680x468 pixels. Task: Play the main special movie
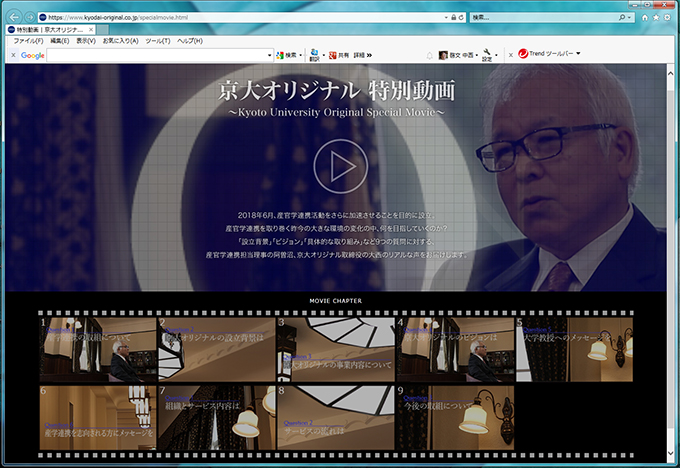pos(340,166)
